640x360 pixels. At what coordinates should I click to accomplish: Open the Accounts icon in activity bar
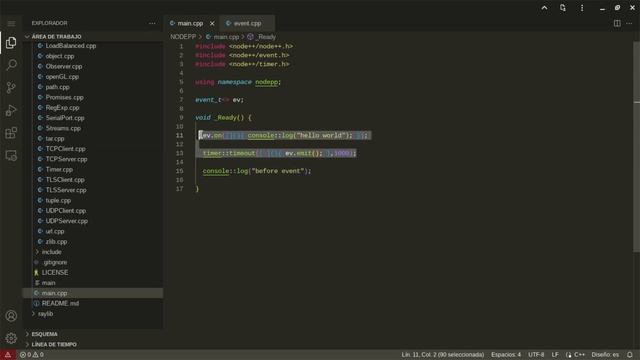[x=11, y=316]
